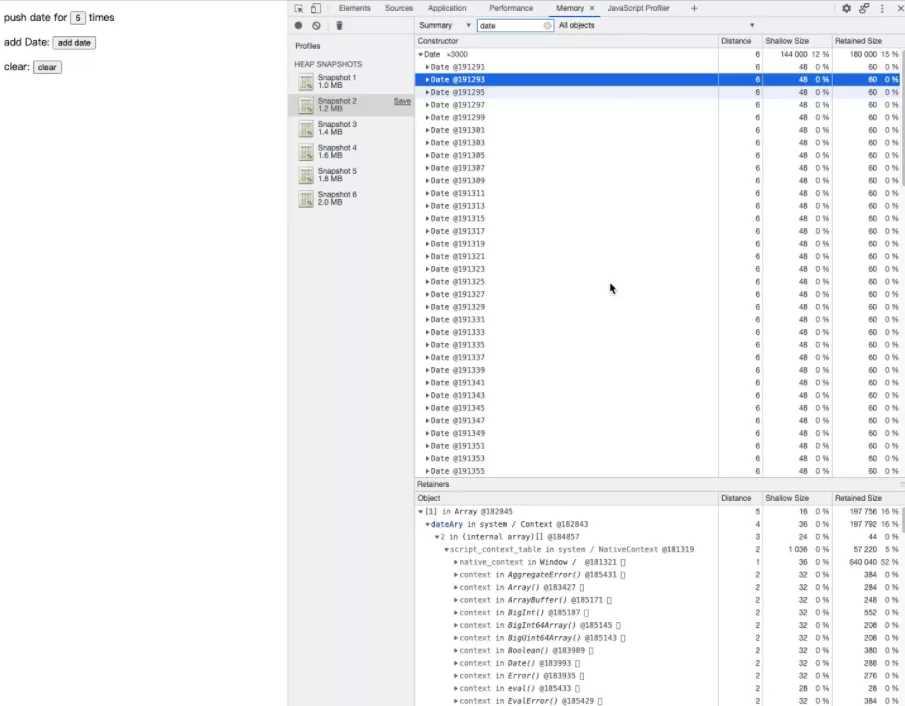Switch to the Elements tab
This screenshot has height=706, width=905.
click(x=354, y=8)
